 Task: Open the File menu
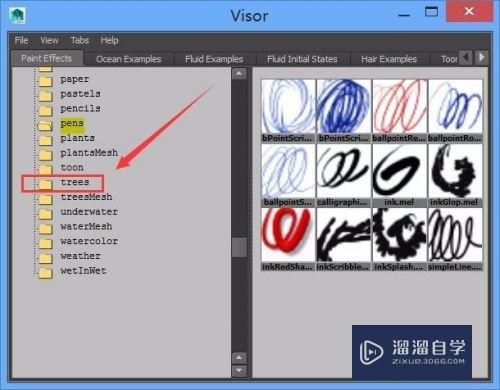[x=21, y=40]
